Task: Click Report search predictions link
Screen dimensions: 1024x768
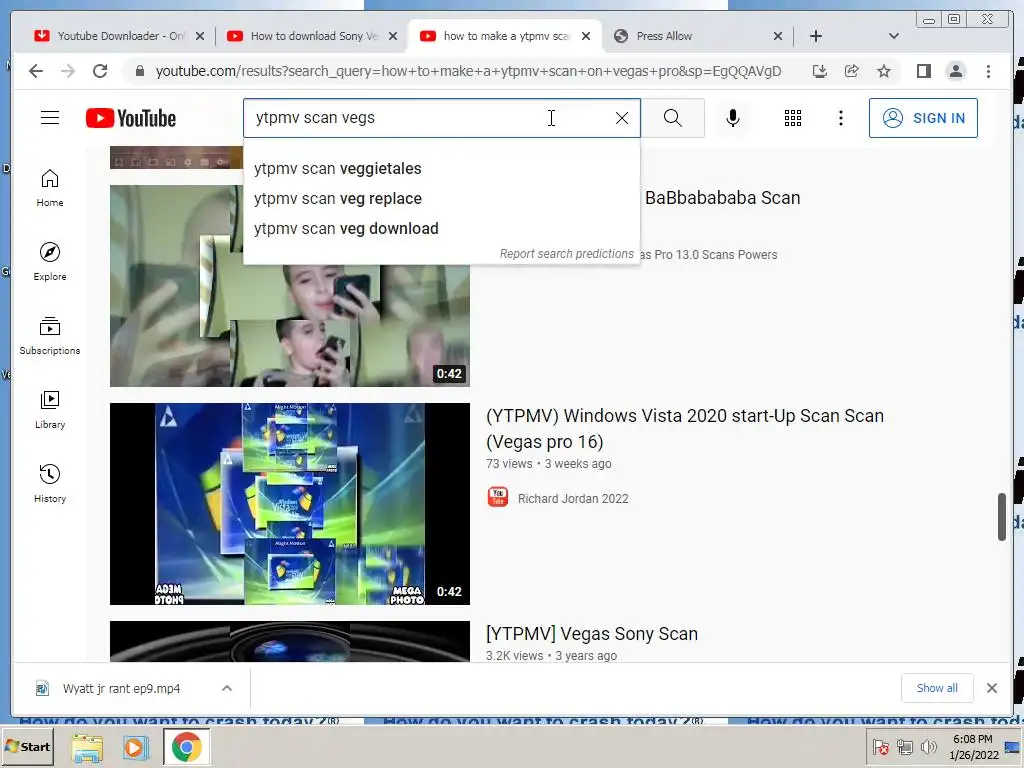Action: pyautogui.click(x=566, y=254)
